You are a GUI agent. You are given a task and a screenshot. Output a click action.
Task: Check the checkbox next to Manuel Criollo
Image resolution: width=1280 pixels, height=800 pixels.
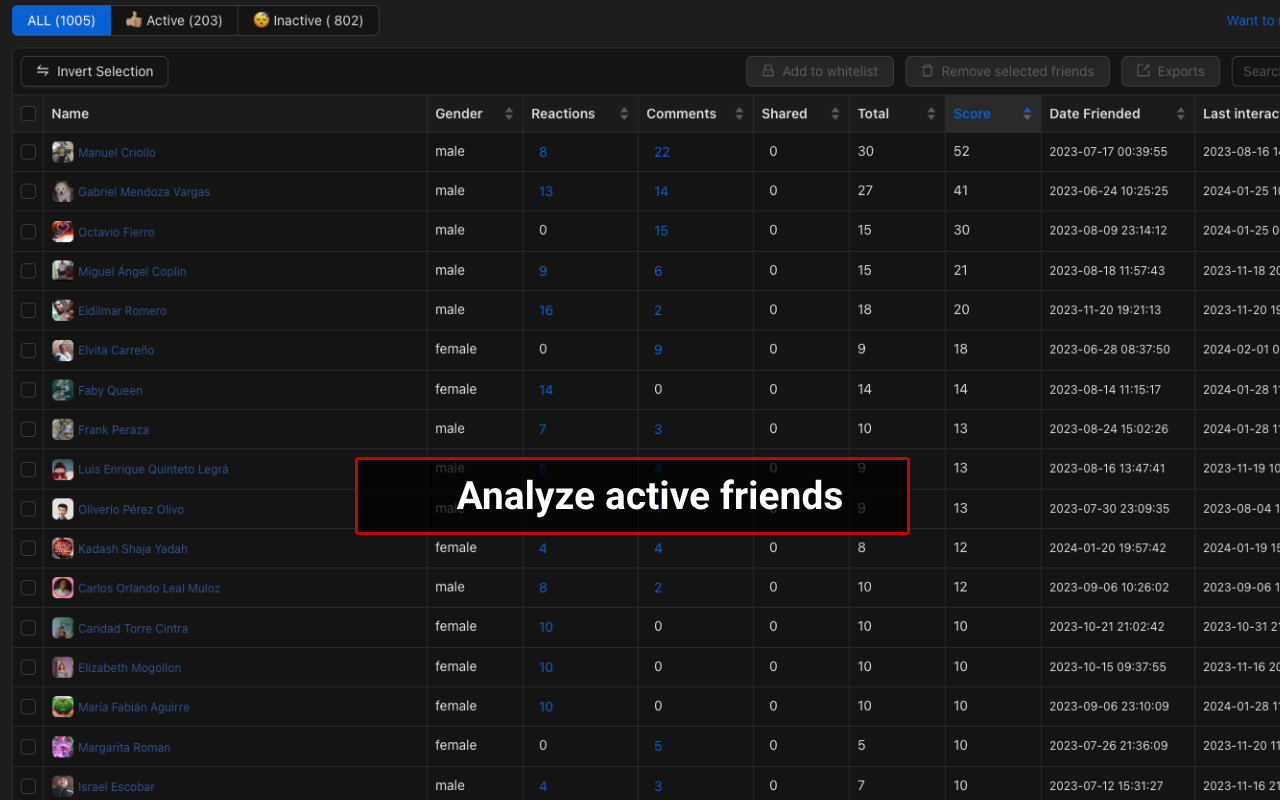click(x=28, y=151)
